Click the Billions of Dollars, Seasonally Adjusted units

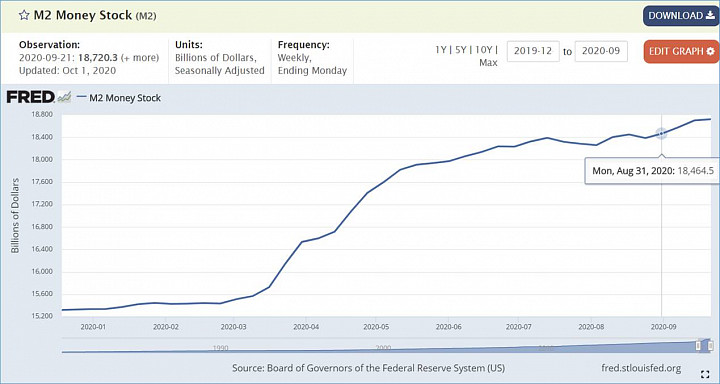[x=219, y=64]
